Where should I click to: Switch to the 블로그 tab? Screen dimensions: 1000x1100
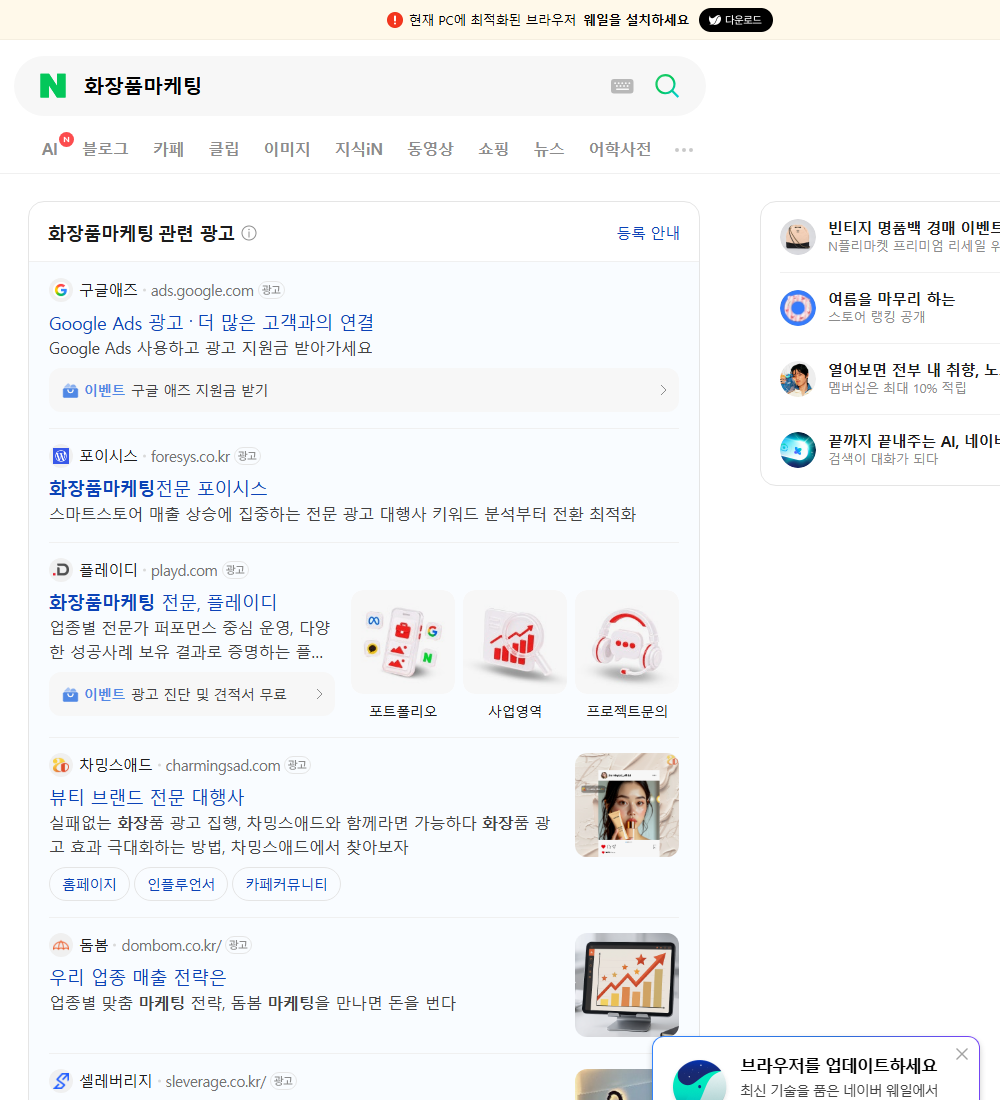tap(105, 149)
